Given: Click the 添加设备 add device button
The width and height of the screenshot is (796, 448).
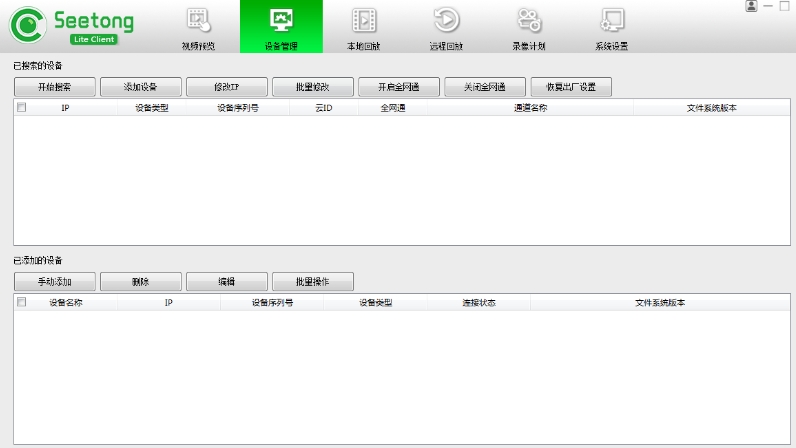Looking at the screenshot, I should tap(141, 87).
